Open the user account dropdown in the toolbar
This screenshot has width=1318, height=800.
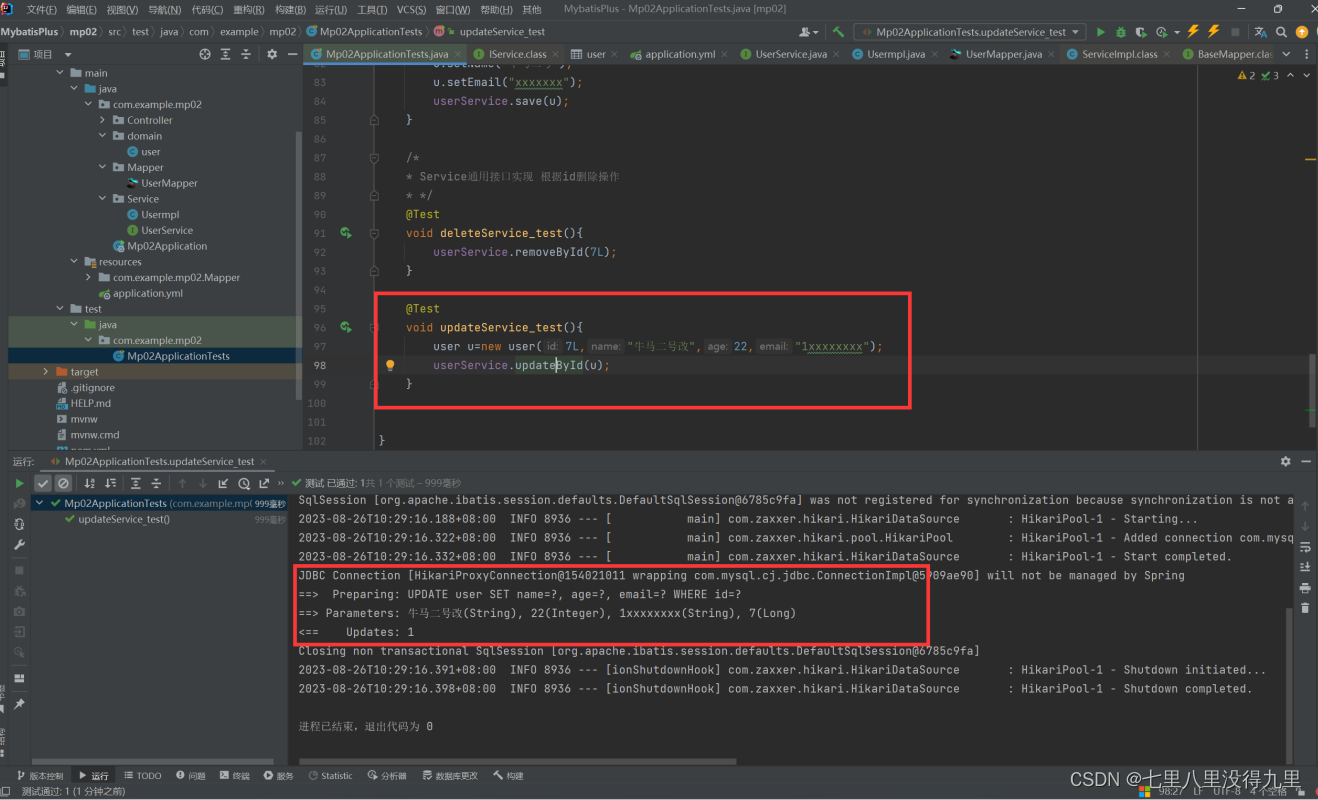[x=809, y=32]
